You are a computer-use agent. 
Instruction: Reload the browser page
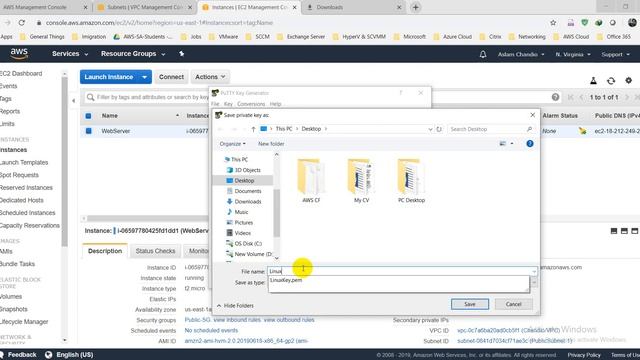coord(22,23)
